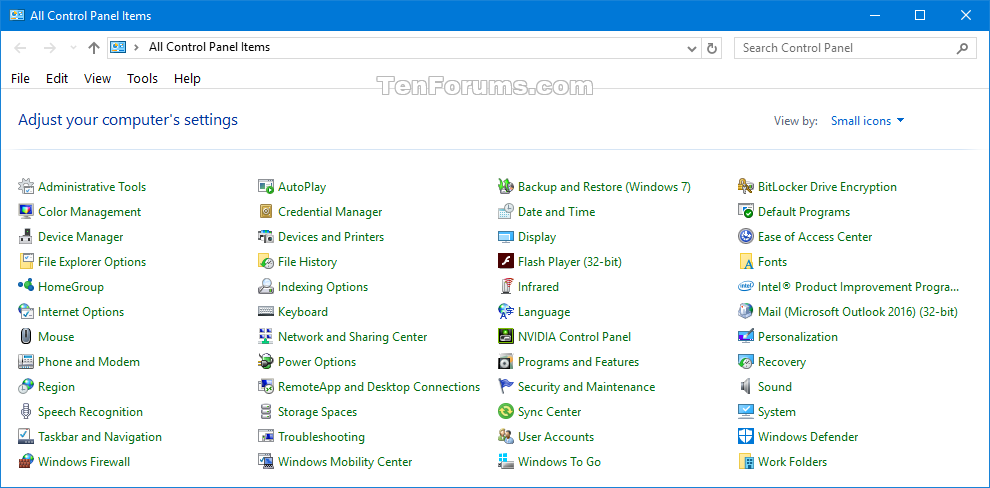Click the search magnifier icon
Screen dimensions: 990x488
tap(962, 48)
